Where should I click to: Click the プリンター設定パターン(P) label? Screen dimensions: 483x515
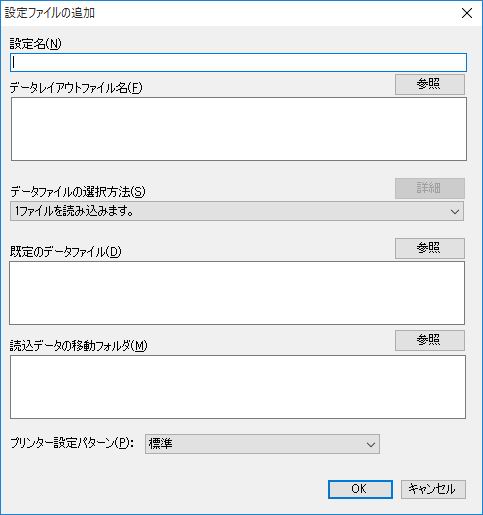click(x=72, y=443)
